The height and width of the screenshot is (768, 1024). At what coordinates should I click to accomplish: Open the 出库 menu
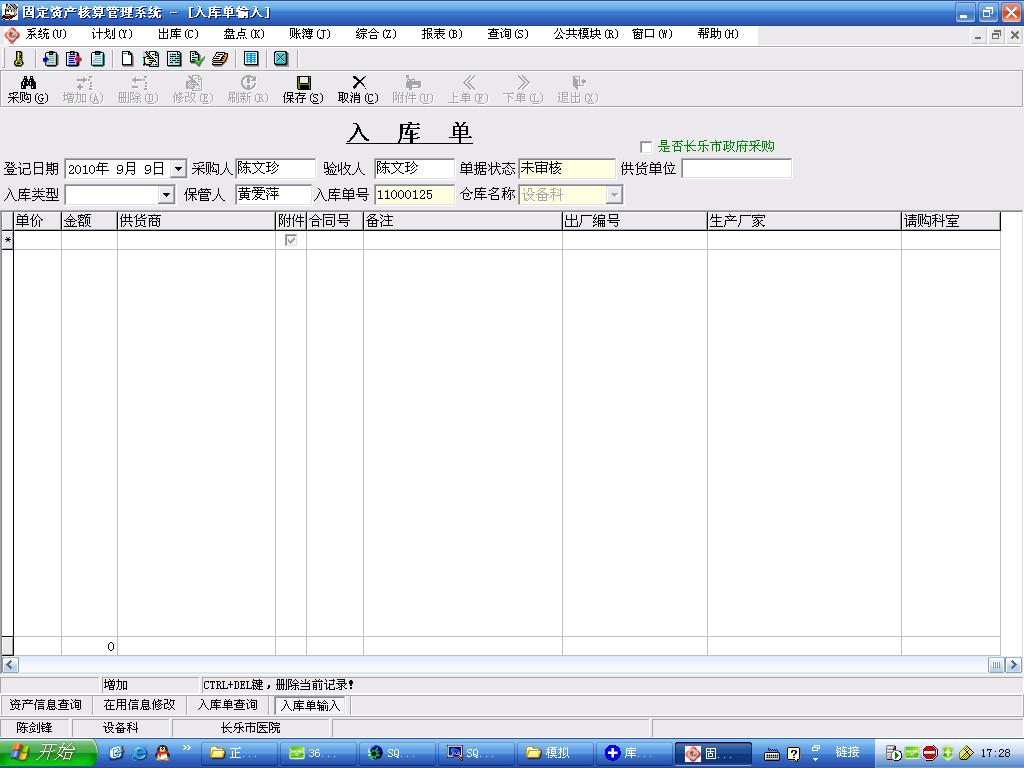(177, 34)
